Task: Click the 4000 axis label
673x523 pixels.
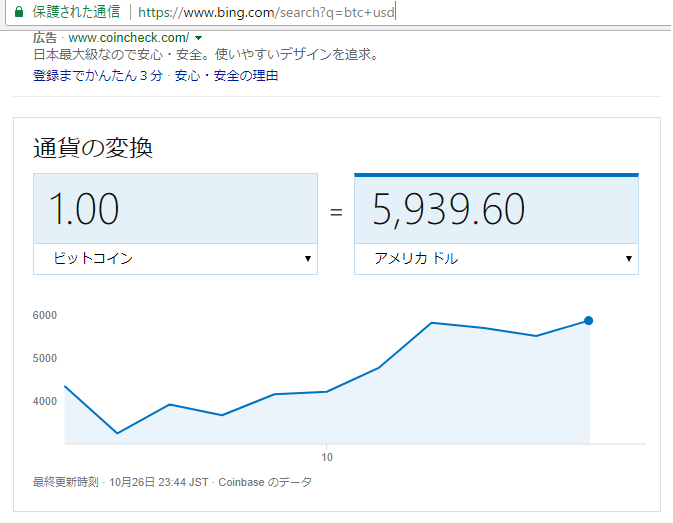Action: [45, 401]
